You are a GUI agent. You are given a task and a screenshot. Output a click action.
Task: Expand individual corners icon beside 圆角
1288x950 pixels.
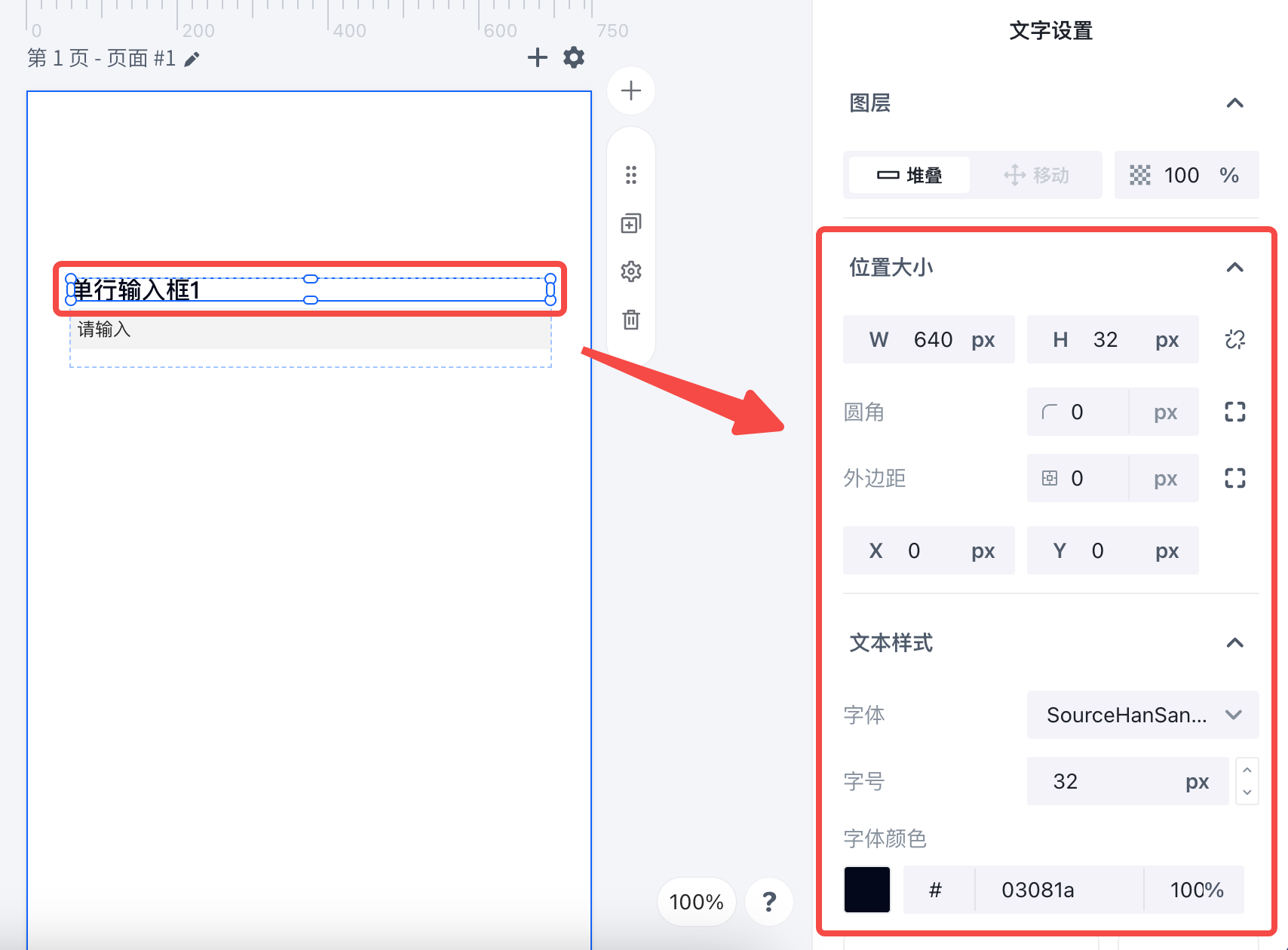point(1234,412)
